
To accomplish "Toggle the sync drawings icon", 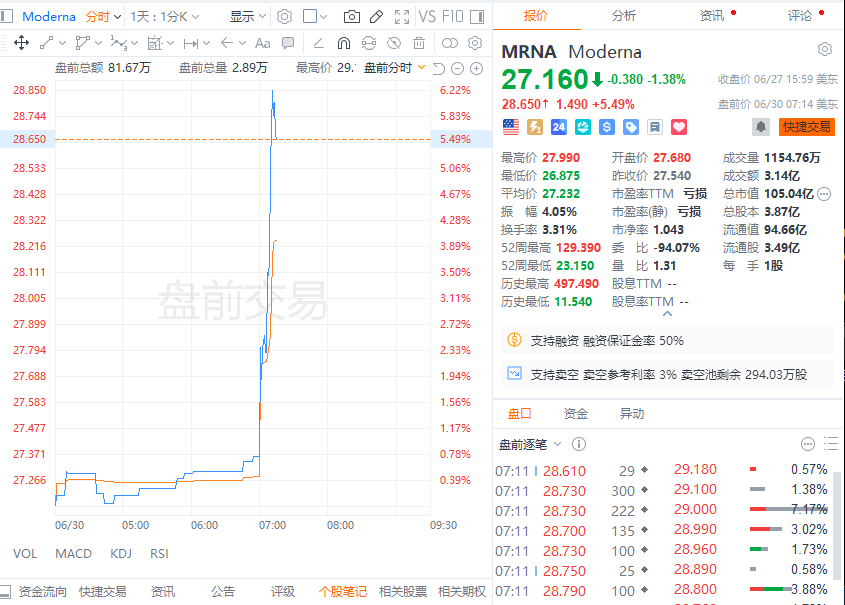I will click(369, 43).
